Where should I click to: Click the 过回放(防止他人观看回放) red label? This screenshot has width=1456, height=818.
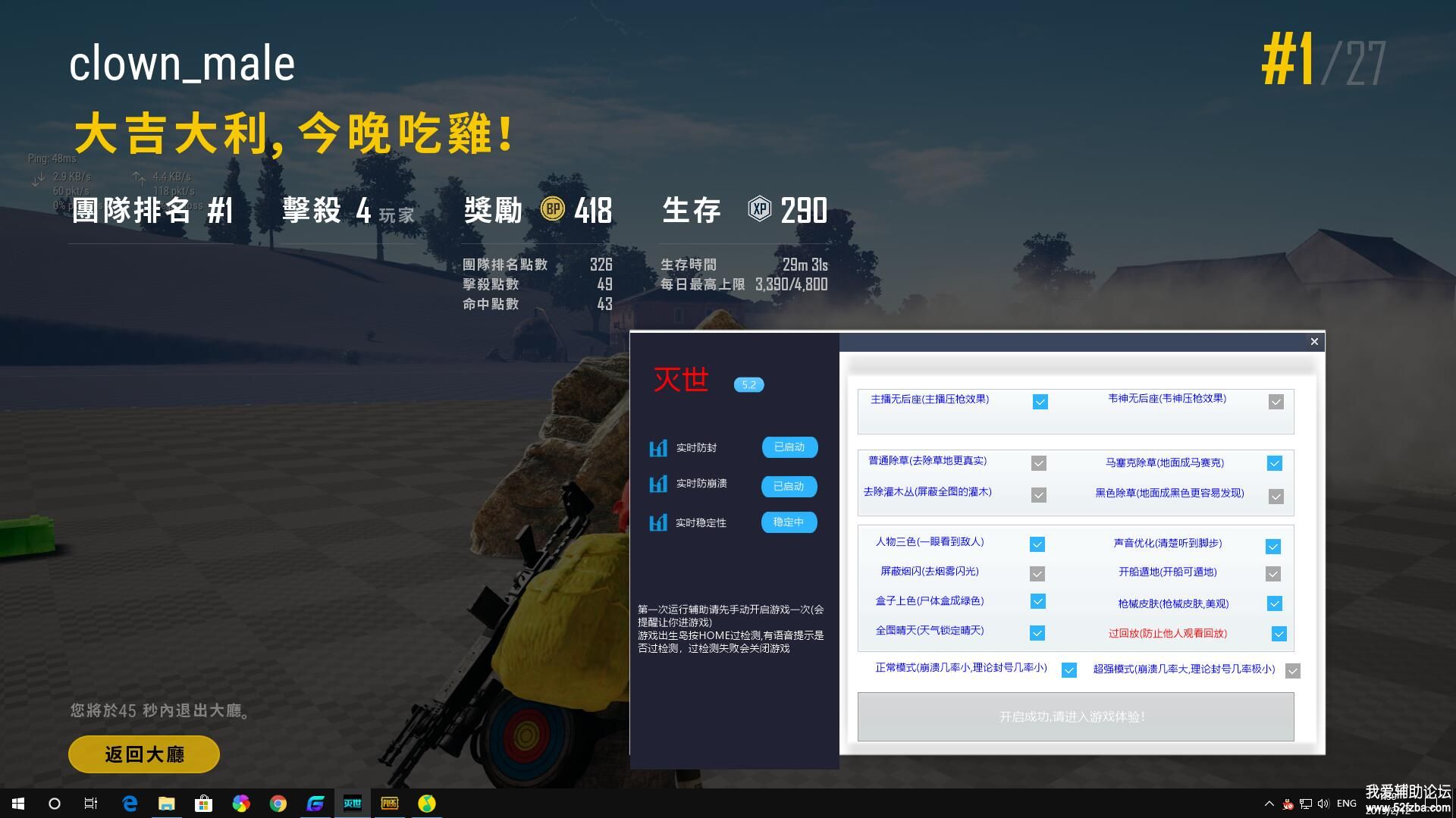[x=1168, y=634]
